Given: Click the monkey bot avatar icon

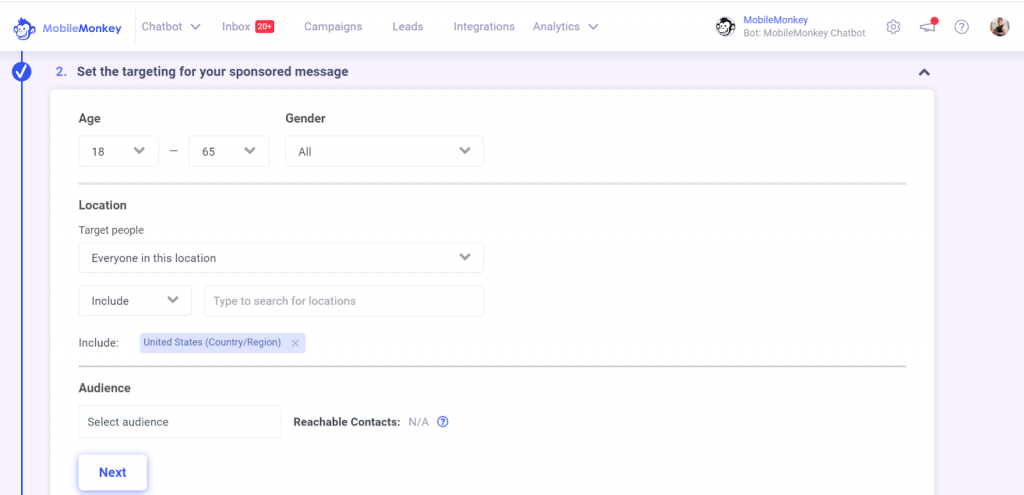Looking at the screenshot, I should point(726,27).
